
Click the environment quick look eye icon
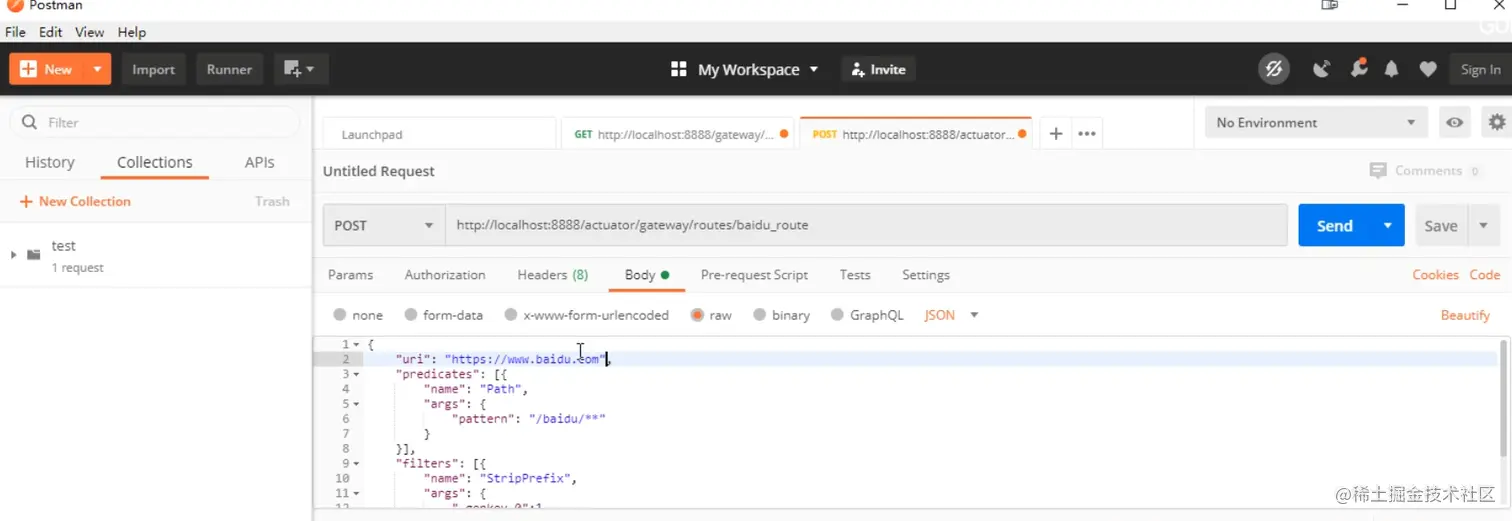pyautogui.click(x=1455, y=122)
